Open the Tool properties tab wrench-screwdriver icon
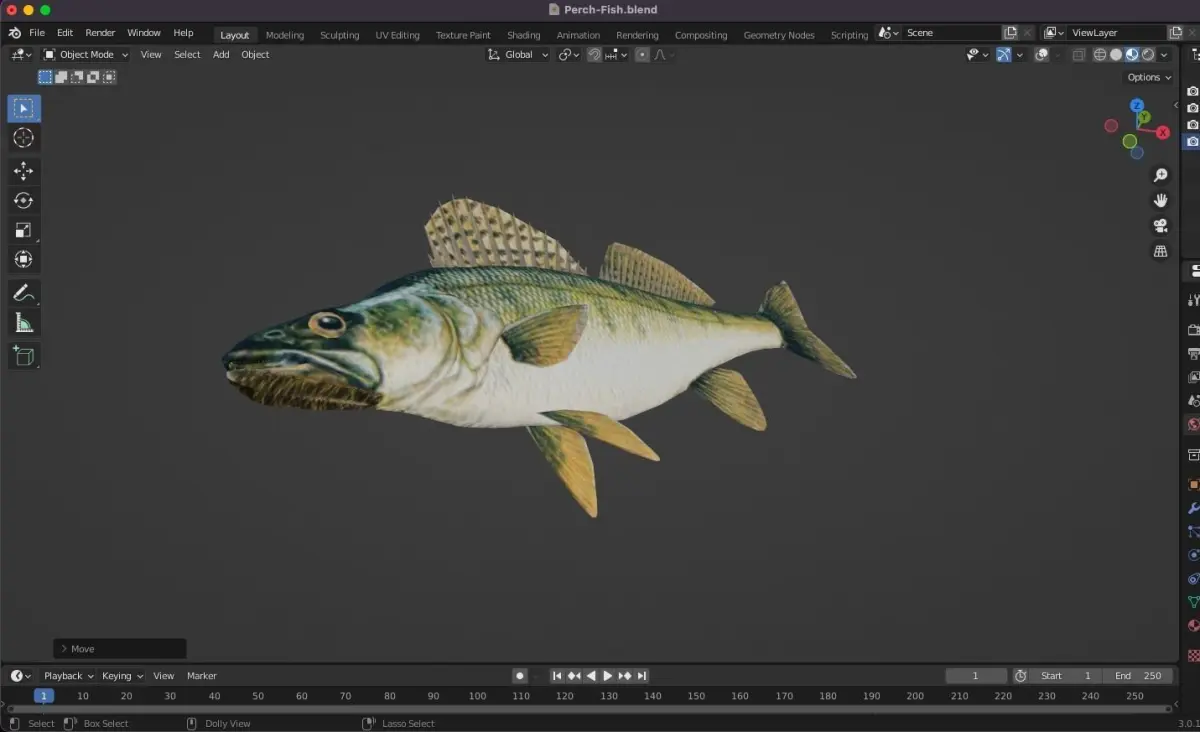The height and width of the screenshot is (732, 1200). tap(1193, 301)
